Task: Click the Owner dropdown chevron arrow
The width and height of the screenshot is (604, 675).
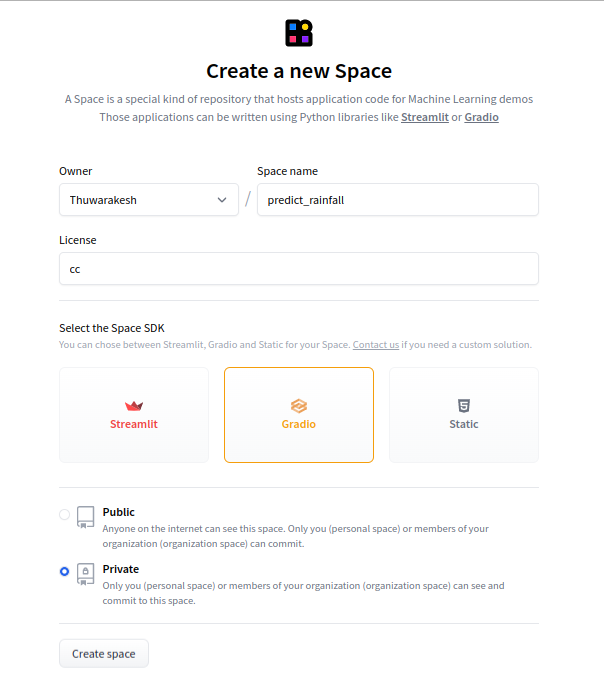Action: pyautogui.click(x=222, y=200)
